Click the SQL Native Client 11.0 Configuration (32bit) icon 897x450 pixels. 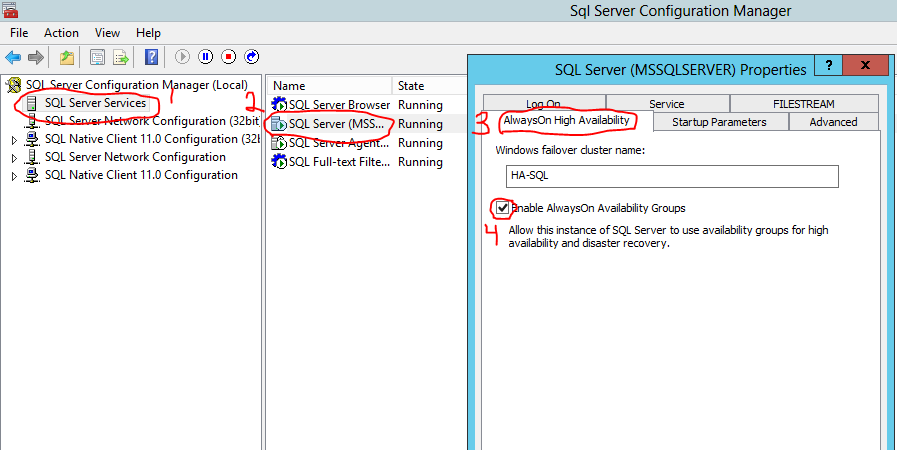point(33,139)
